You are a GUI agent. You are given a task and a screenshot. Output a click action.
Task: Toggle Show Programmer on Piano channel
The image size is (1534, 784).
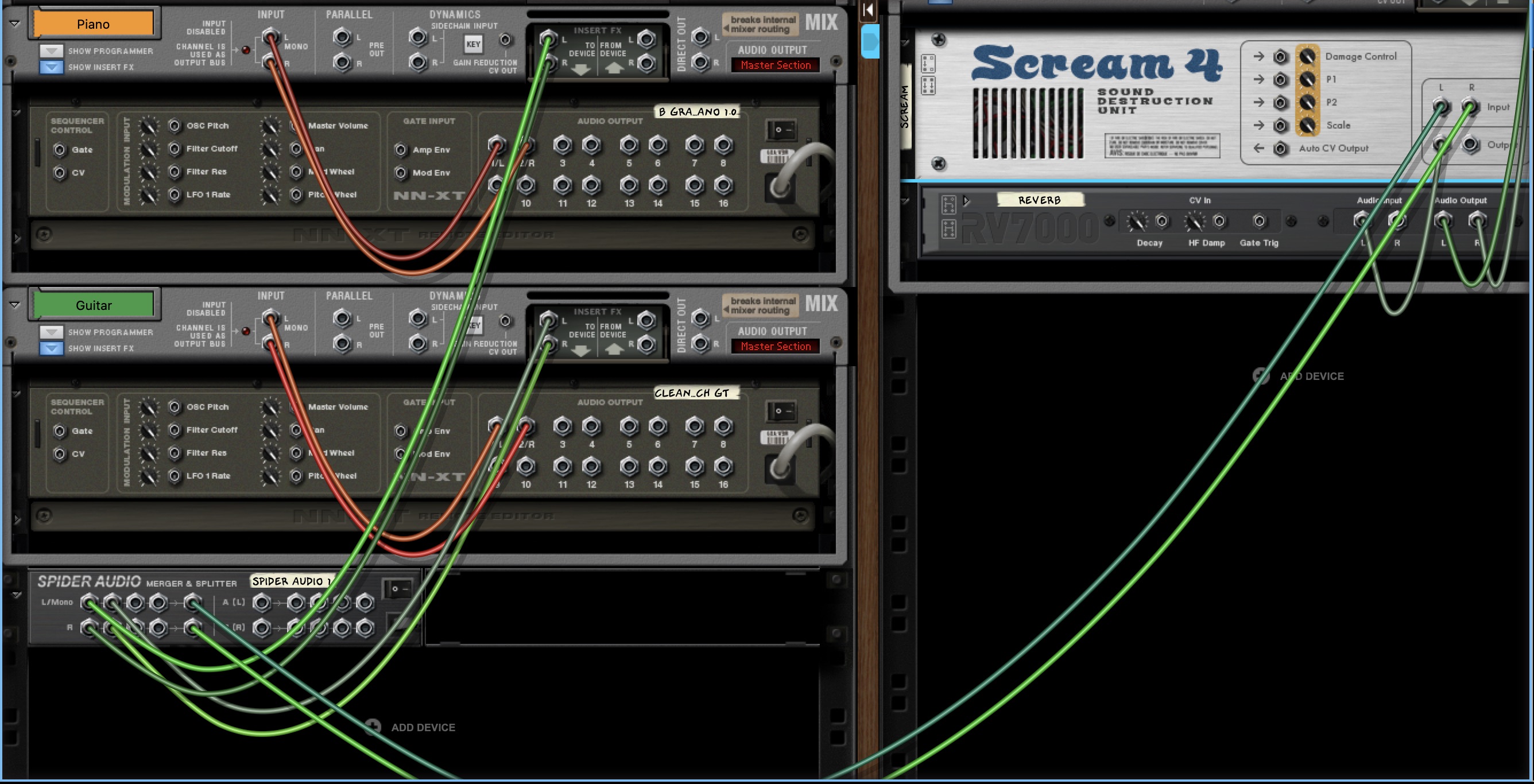pos(52,51)
